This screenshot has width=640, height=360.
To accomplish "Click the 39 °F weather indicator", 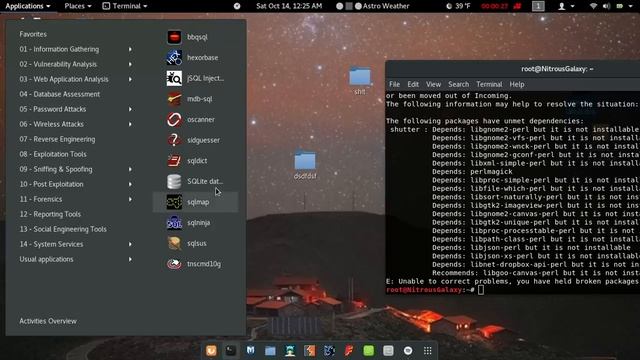I will [458, 6].
